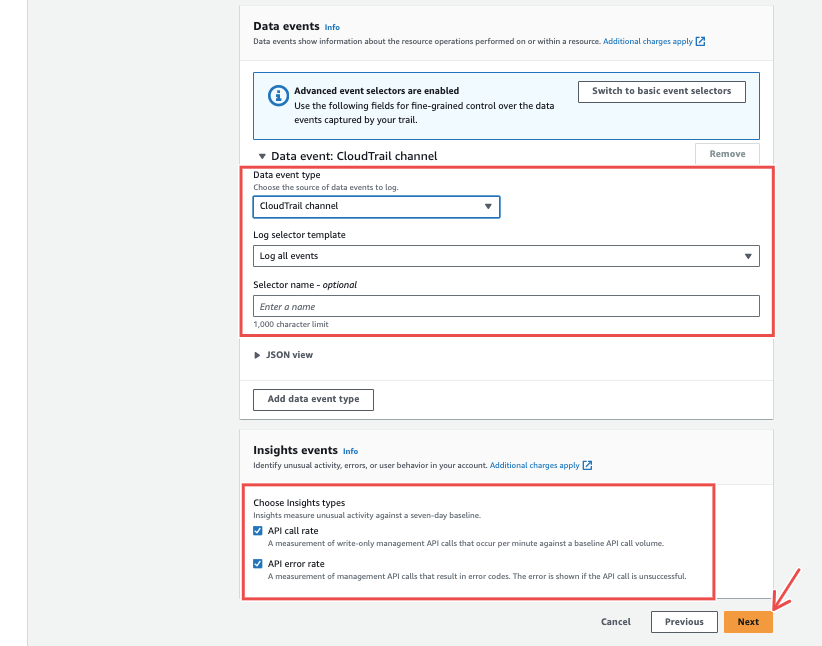Click Add data event type button

point(313,400)
